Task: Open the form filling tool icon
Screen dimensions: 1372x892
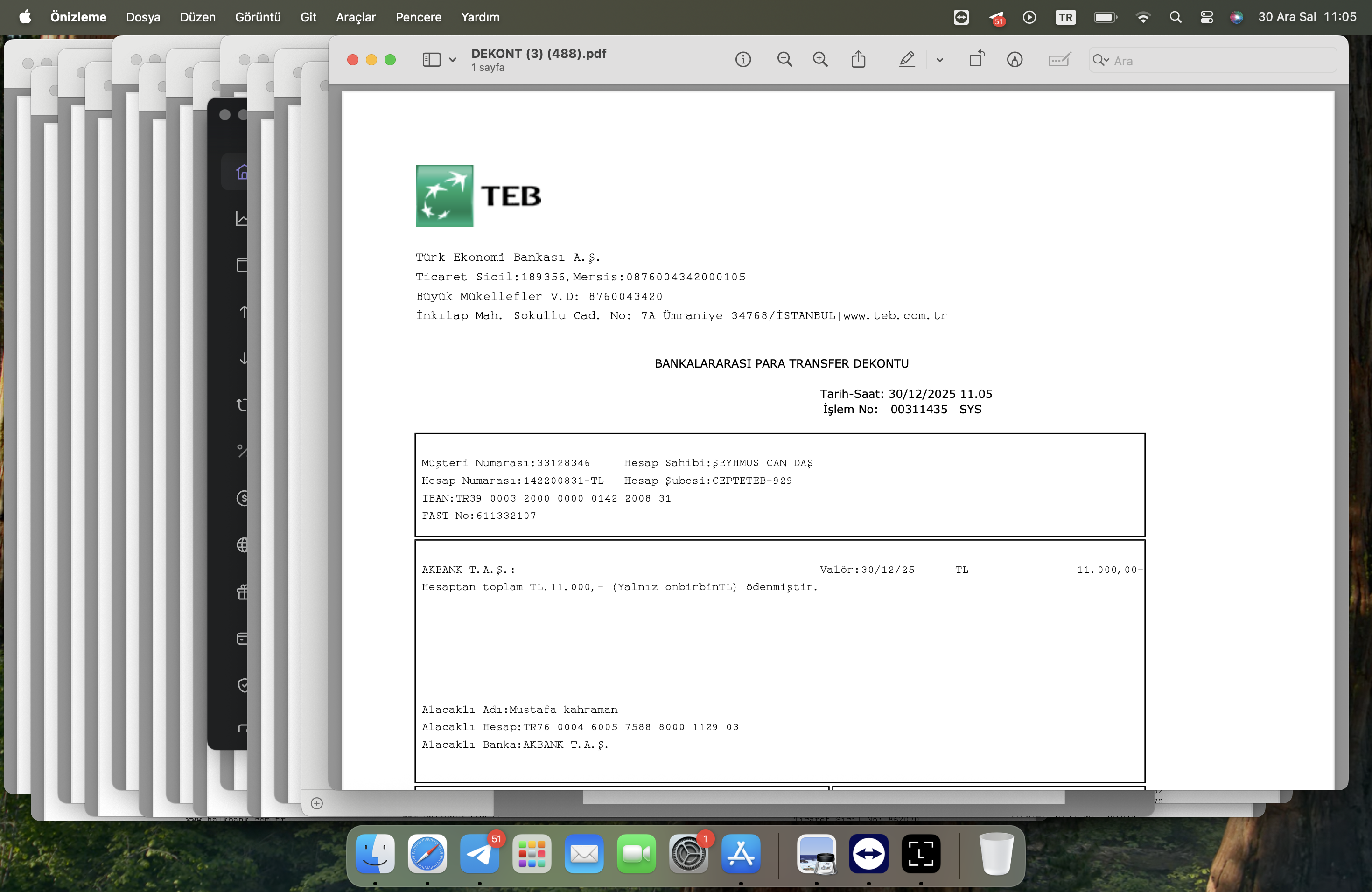Action: click(x=1059, y=59)
